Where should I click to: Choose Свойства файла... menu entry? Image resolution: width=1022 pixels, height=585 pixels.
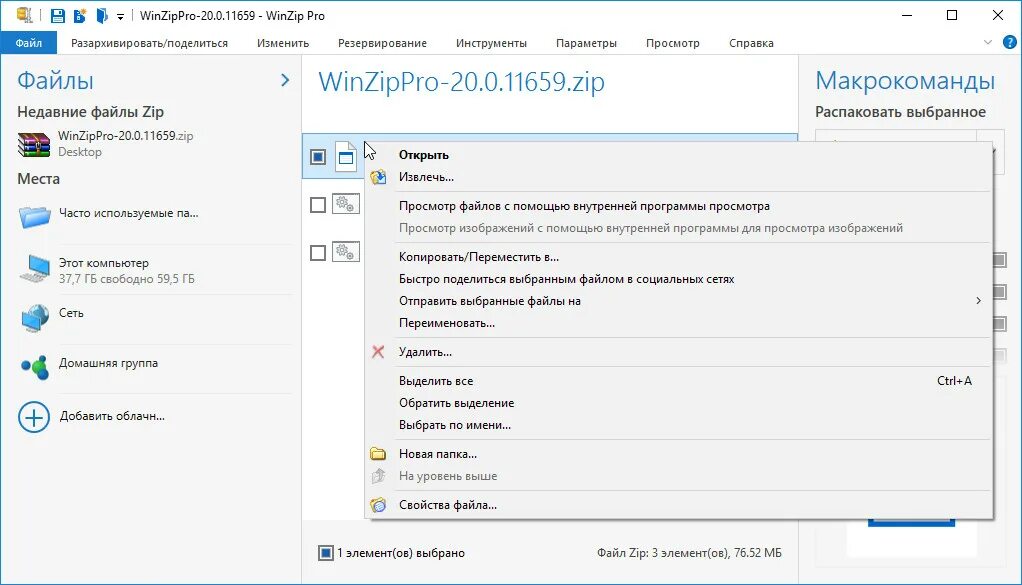(x=678, y=504)
